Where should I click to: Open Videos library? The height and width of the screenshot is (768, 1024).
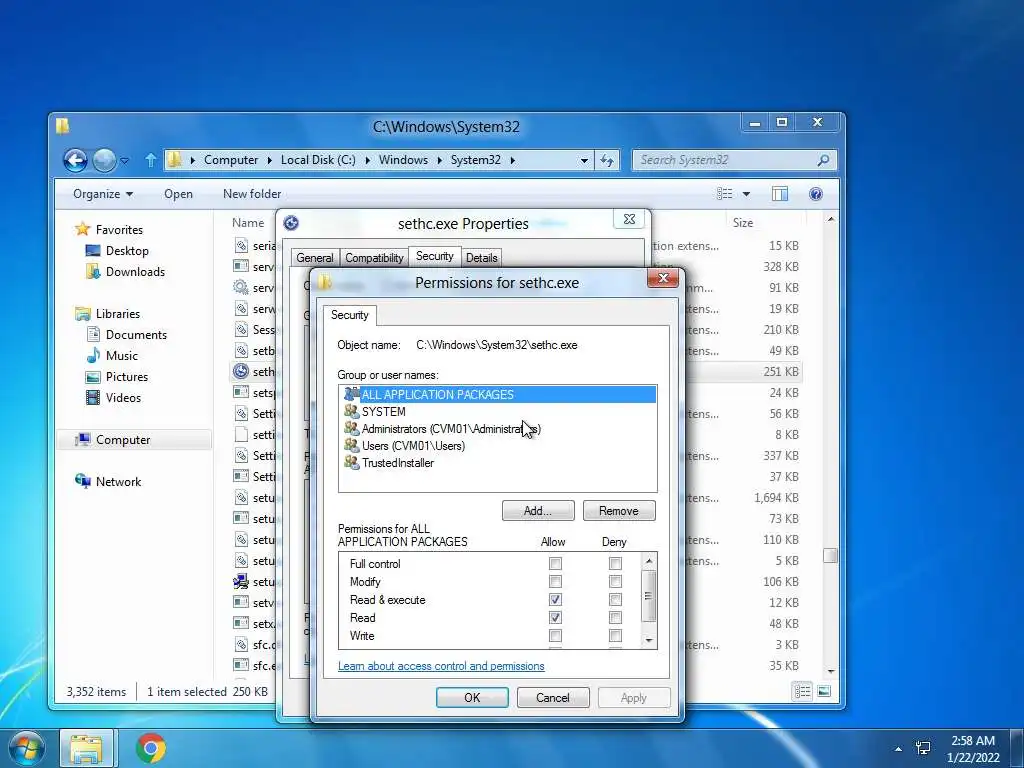pos(123,398)
